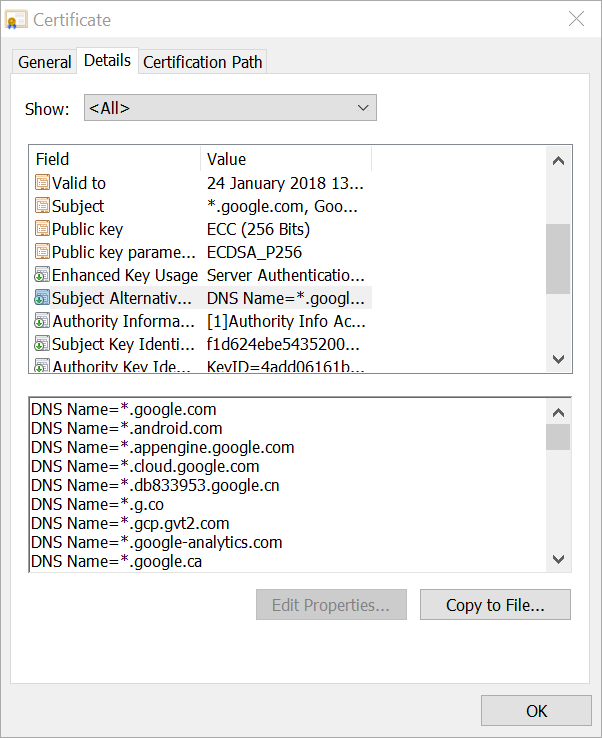
Task: Click the Public key parameters icon
Action: 42,252
